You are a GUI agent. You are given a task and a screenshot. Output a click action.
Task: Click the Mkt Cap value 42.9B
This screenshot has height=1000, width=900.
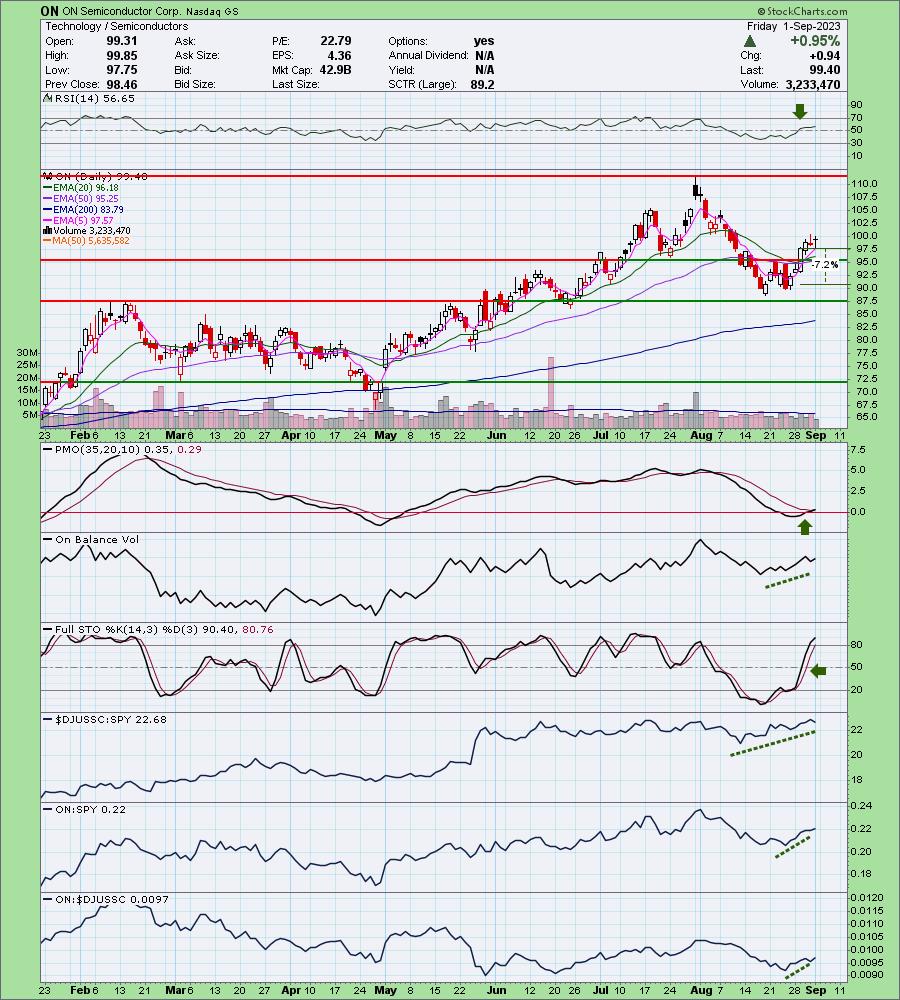click(x=336, y=70)
